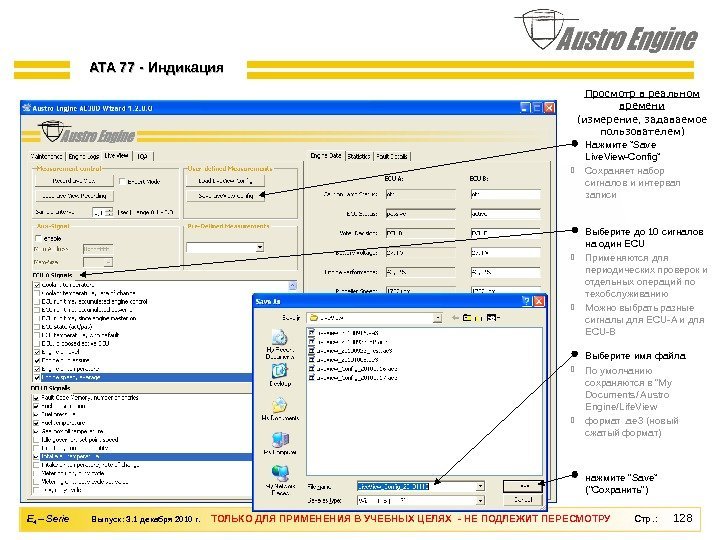Toggle the Expert Mode checkbox
The image size is (720, 540).
122,181
